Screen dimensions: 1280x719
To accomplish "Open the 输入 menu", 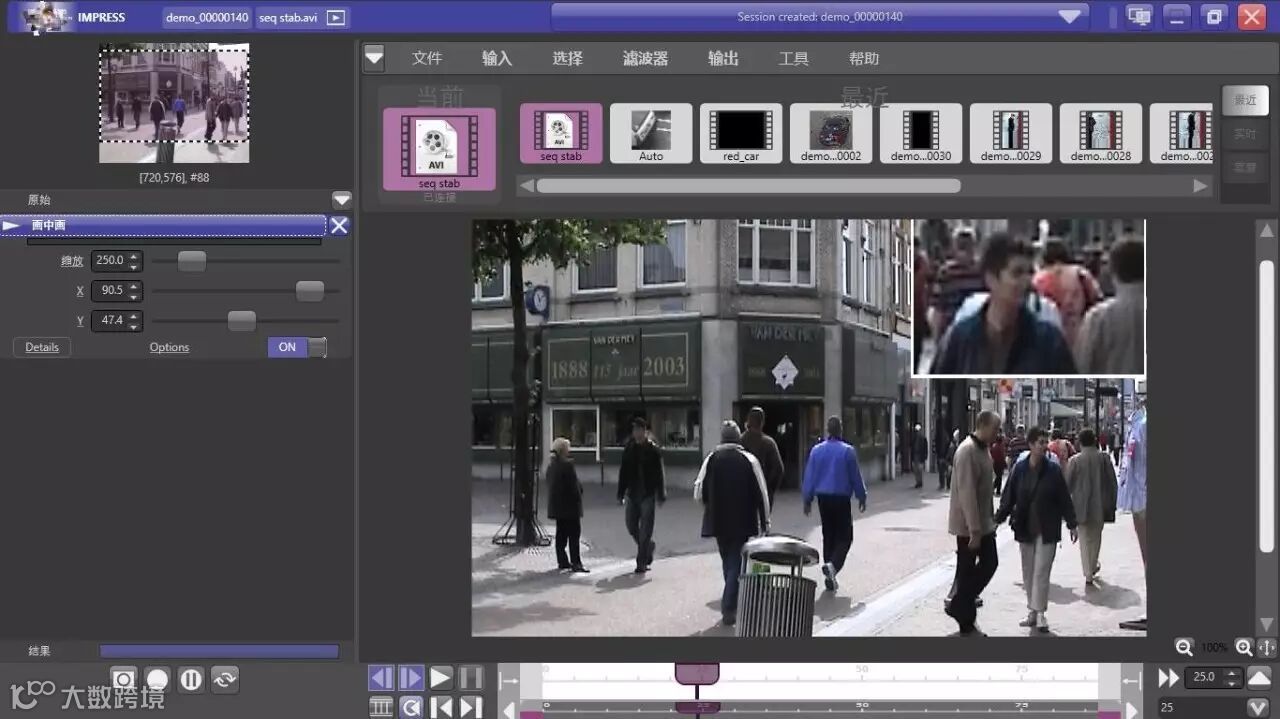I will [x=497, y=58].
